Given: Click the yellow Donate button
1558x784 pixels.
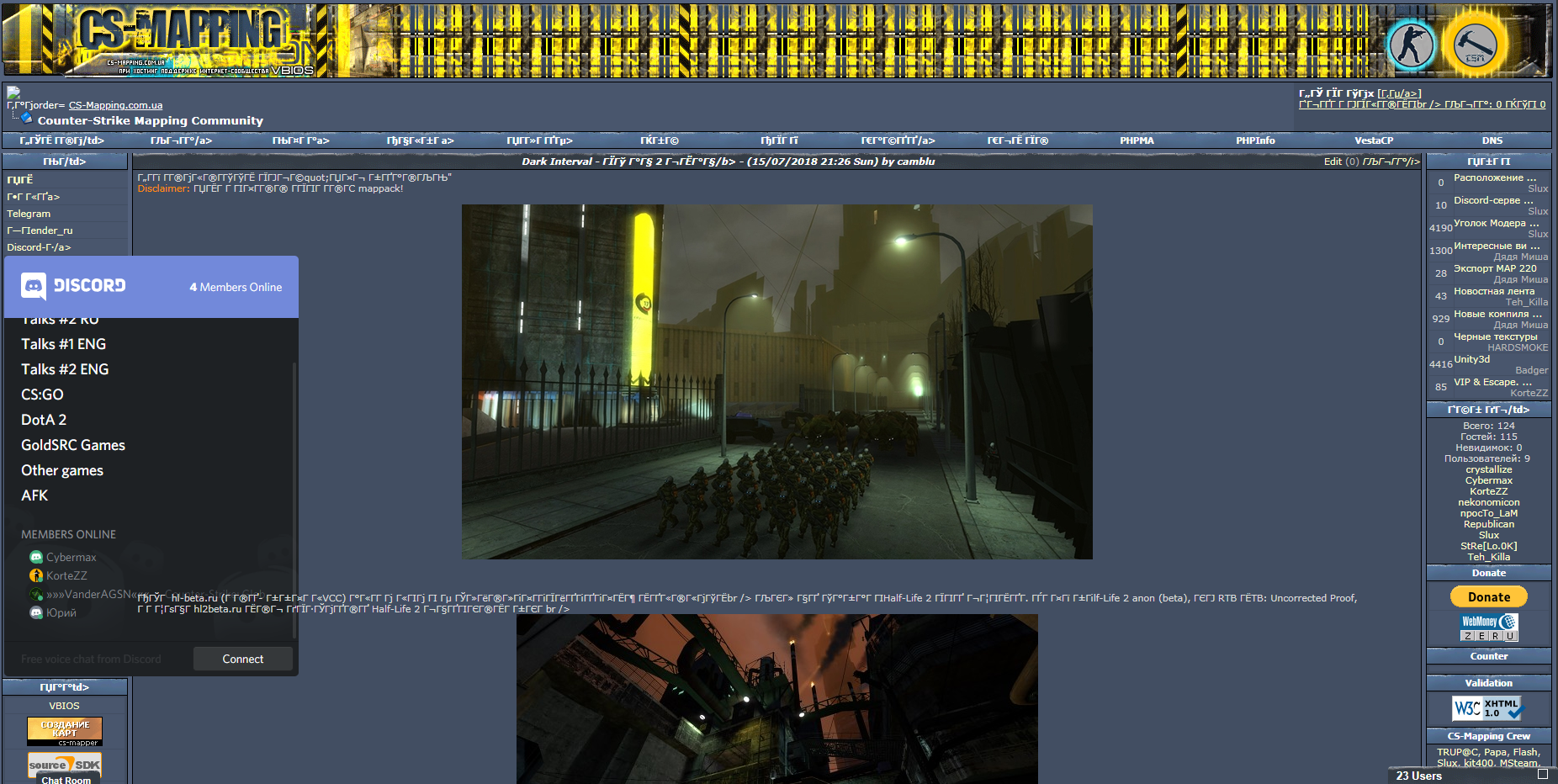Looking at the screenshot, I should point(1489,596).
